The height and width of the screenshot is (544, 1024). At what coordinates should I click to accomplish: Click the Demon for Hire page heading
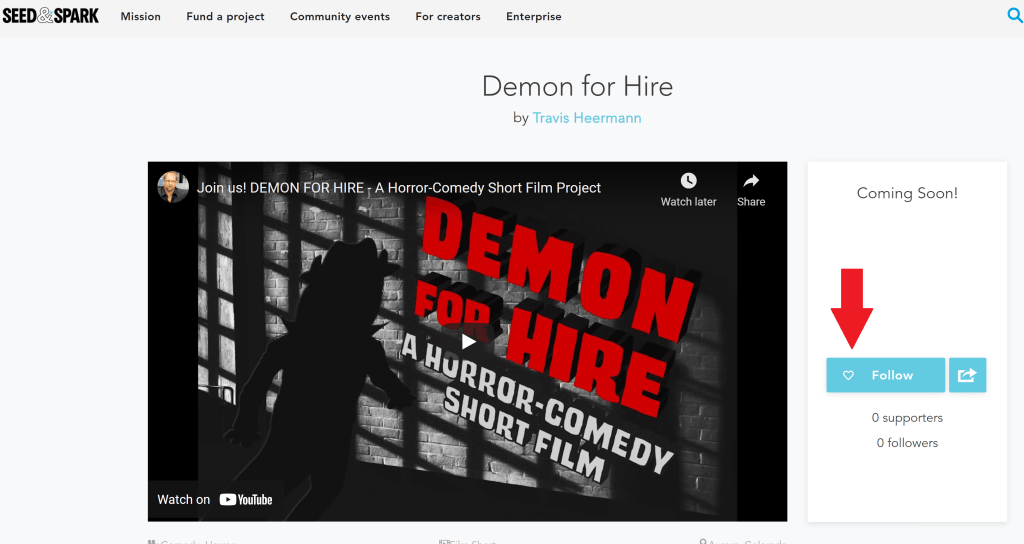(577, 86)
